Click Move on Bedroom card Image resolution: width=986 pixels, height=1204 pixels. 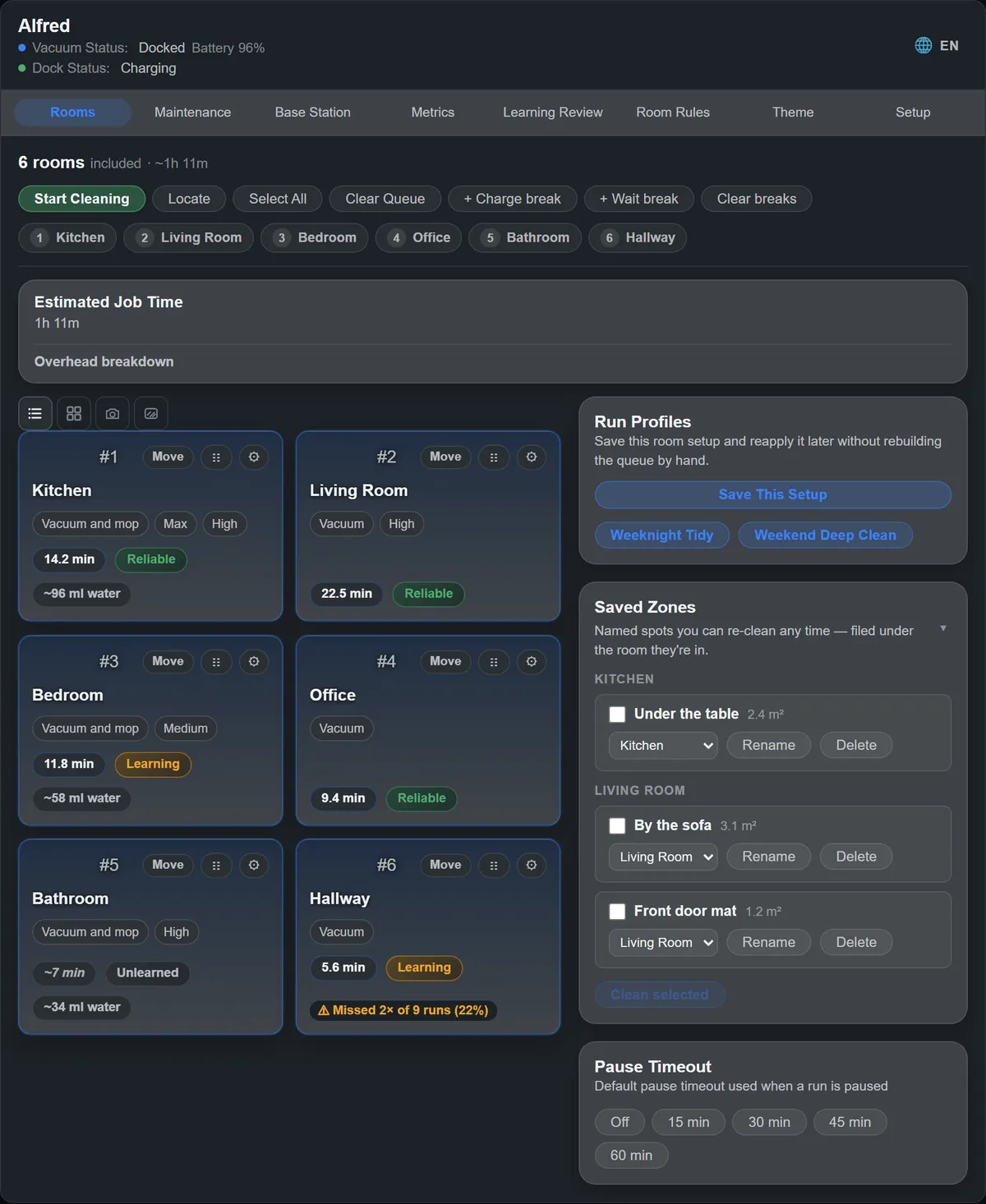168,661
